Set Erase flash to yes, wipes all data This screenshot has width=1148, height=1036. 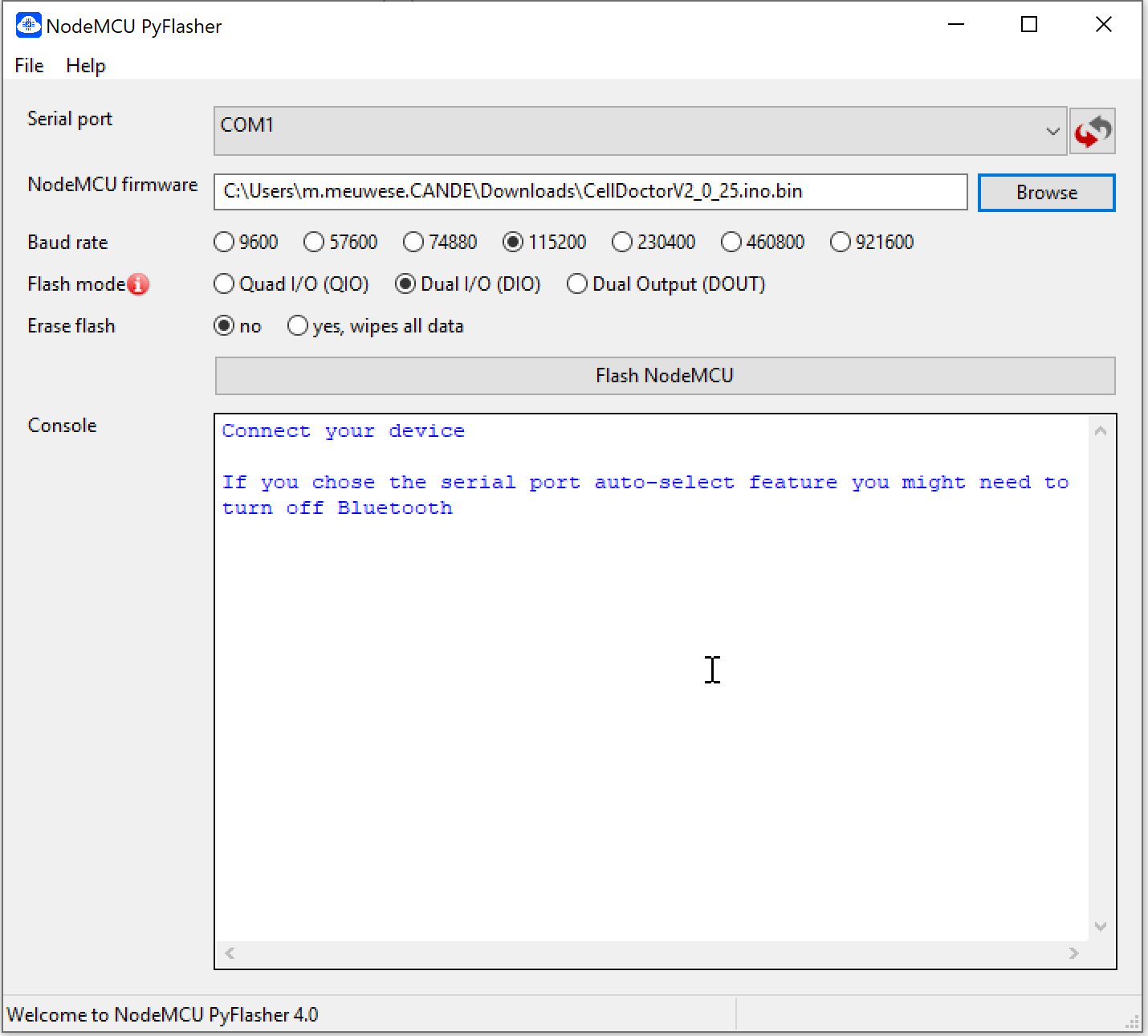(376, 325)
